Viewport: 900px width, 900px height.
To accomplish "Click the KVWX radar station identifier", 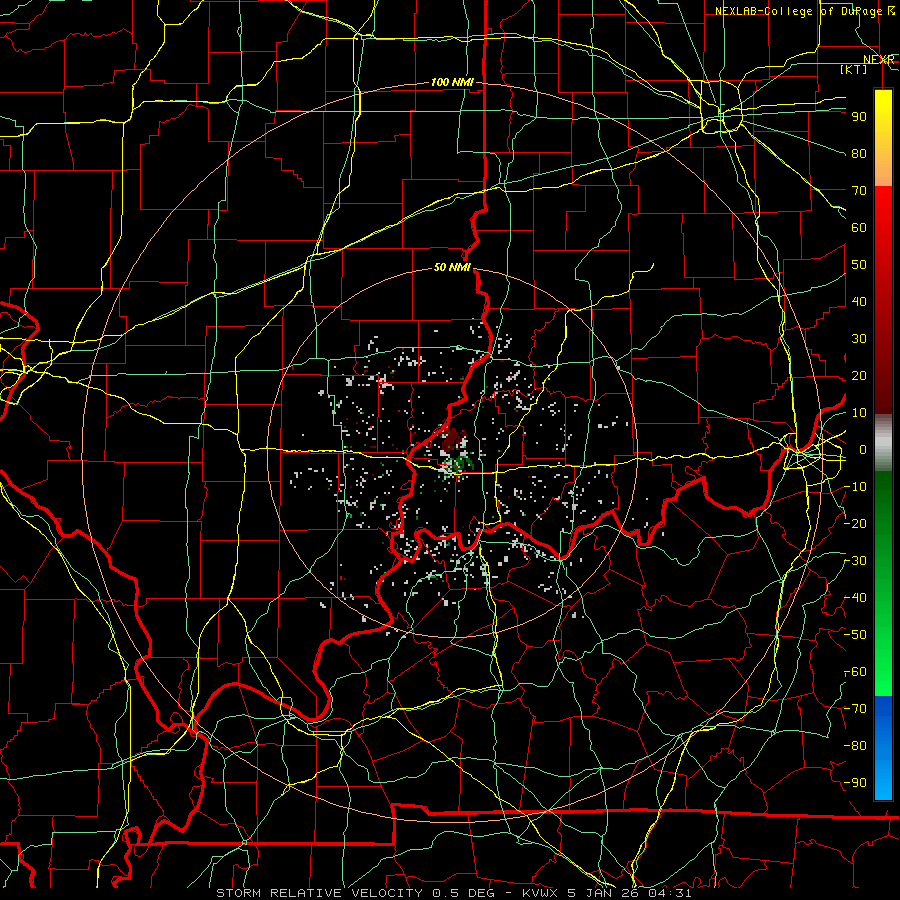I will coord(542,893).
